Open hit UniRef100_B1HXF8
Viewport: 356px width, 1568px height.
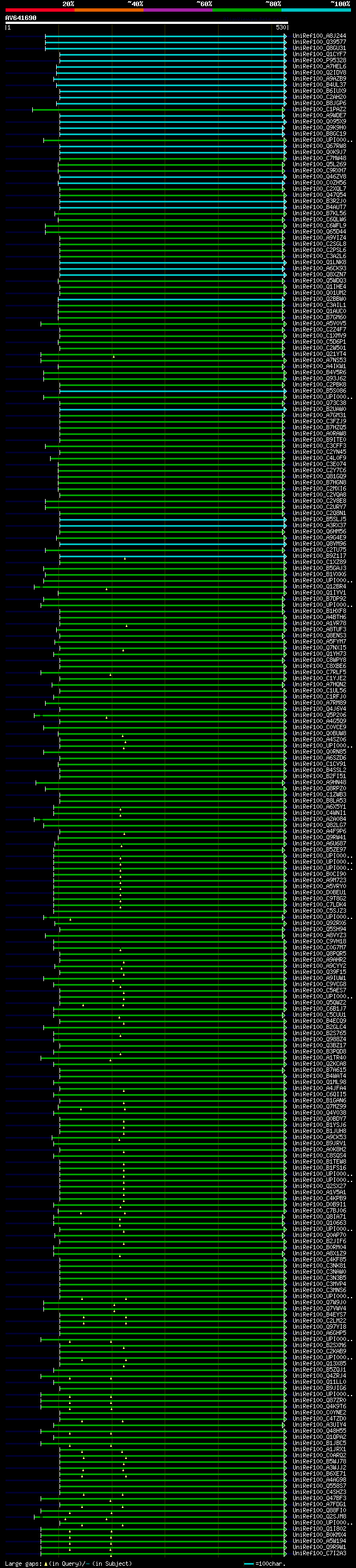point(319,611)
